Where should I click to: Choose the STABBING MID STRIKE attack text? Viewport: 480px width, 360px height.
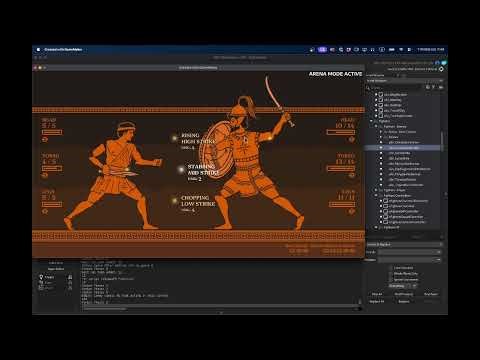click(x=203, y=170)
